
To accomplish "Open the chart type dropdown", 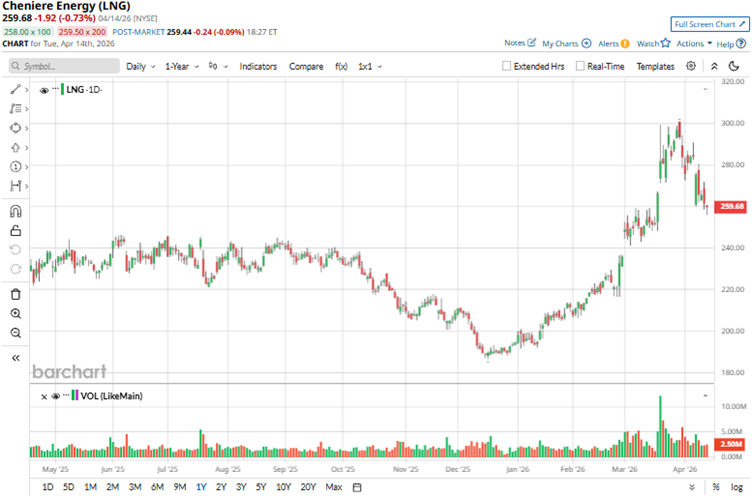I will pyautogui.click(x=218, y=66).
